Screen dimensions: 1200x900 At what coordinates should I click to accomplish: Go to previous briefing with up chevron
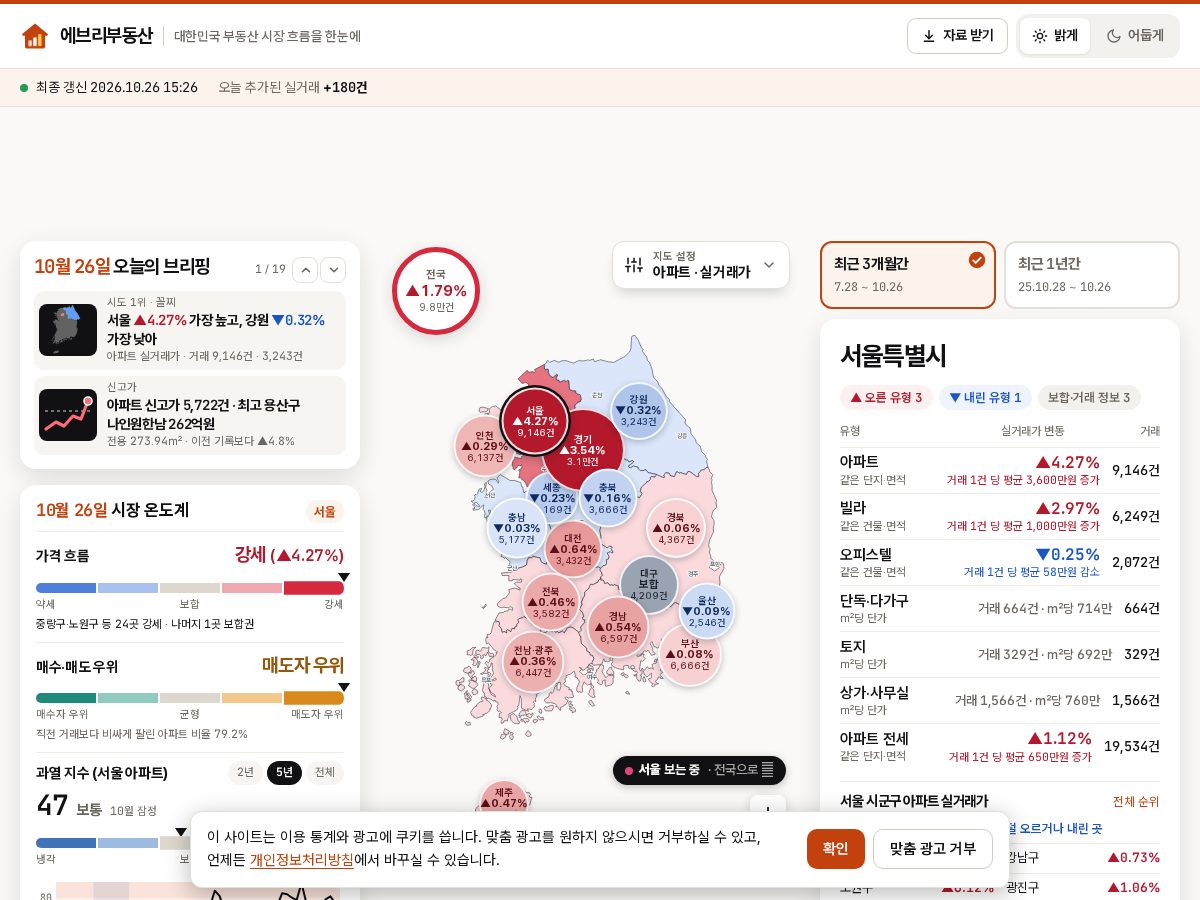coord(305,269)
